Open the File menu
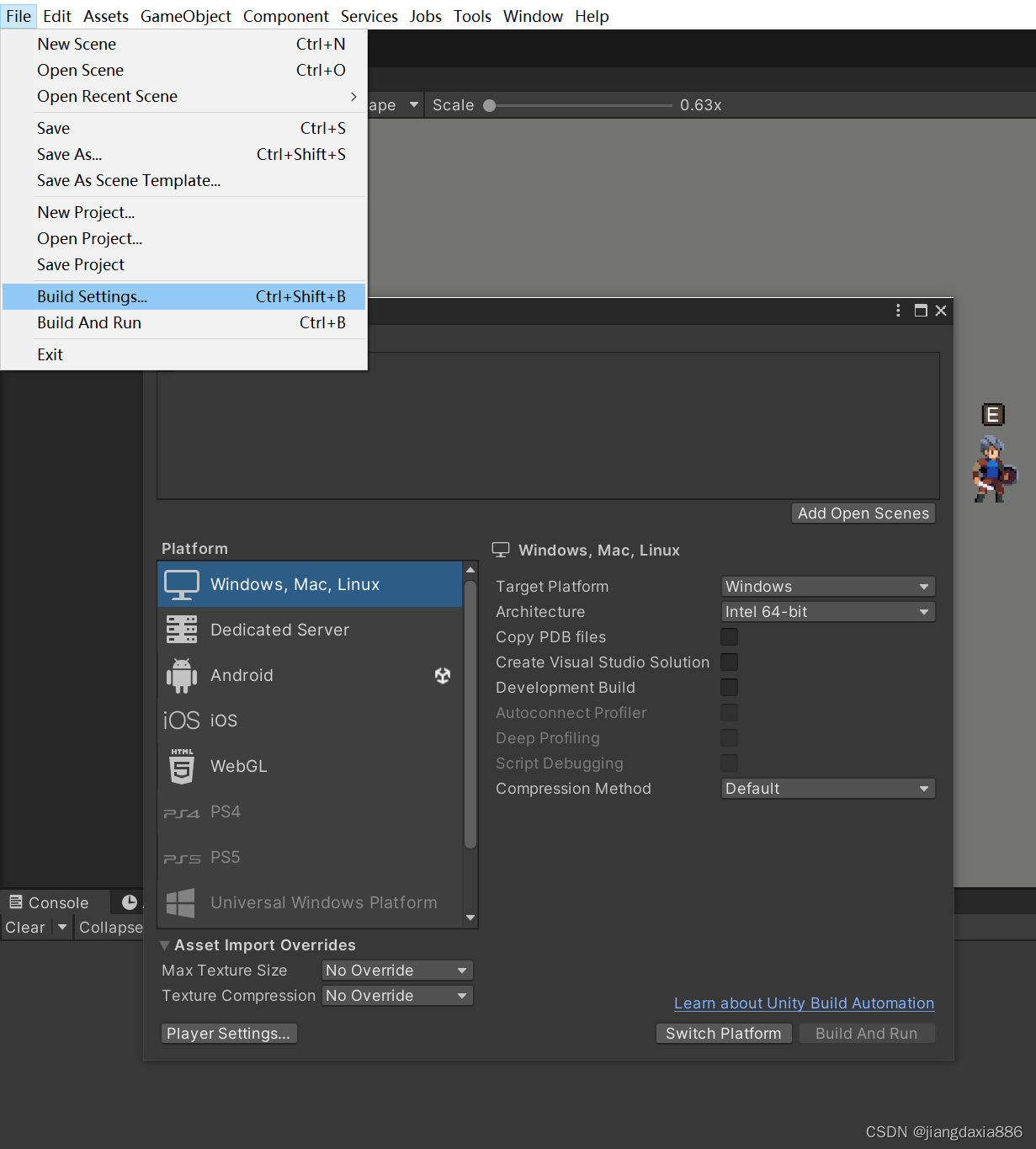This screenshot has height=1149, width=1036. [19, 16]
